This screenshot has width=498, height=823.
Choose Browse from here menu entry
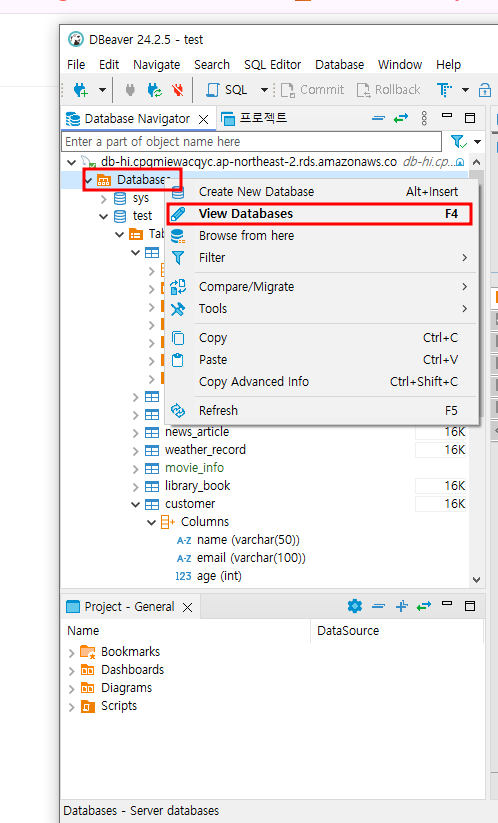pyautogui.click(x=322, y=236)
